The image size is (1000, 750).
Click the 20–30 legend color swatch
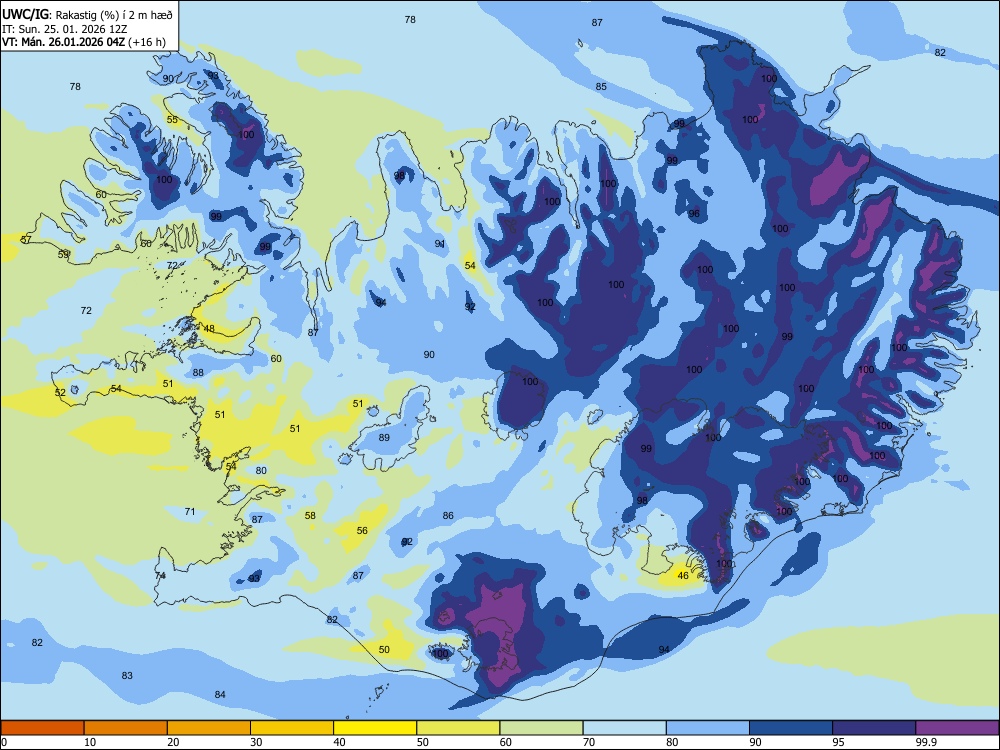[x=209, y=728]
